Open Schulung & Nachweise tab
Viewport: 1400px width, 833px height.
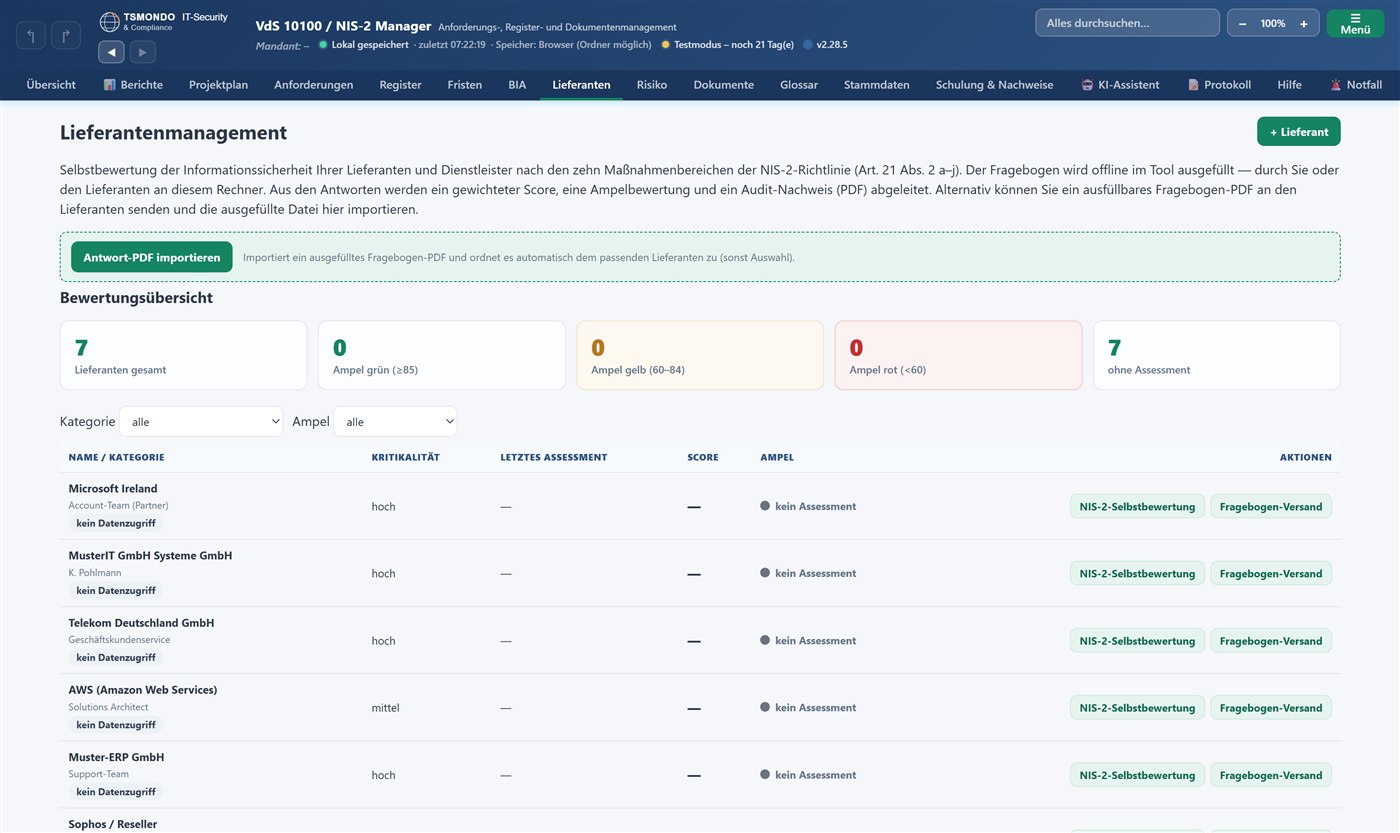[995, 85]
